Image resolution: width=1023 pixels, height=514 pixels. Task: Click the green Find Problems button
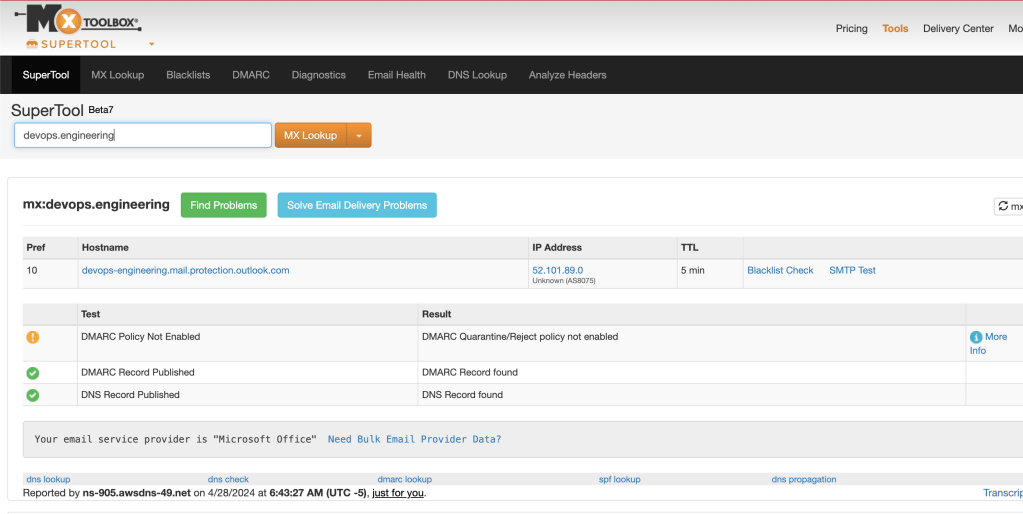pyautogui.click(x=224, y=205)
